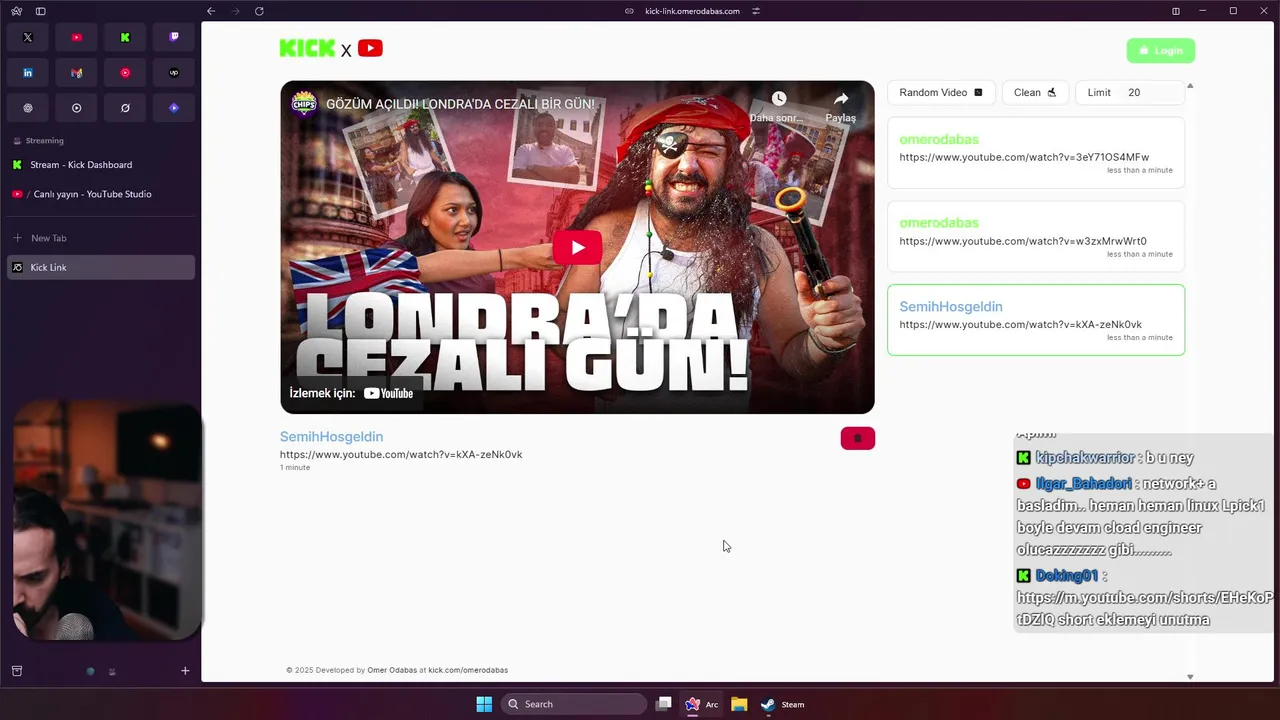This screenshot has width=1280, height=720.
Task: Click chat username kipchakwarrior
Action: tap(1085, 458)
